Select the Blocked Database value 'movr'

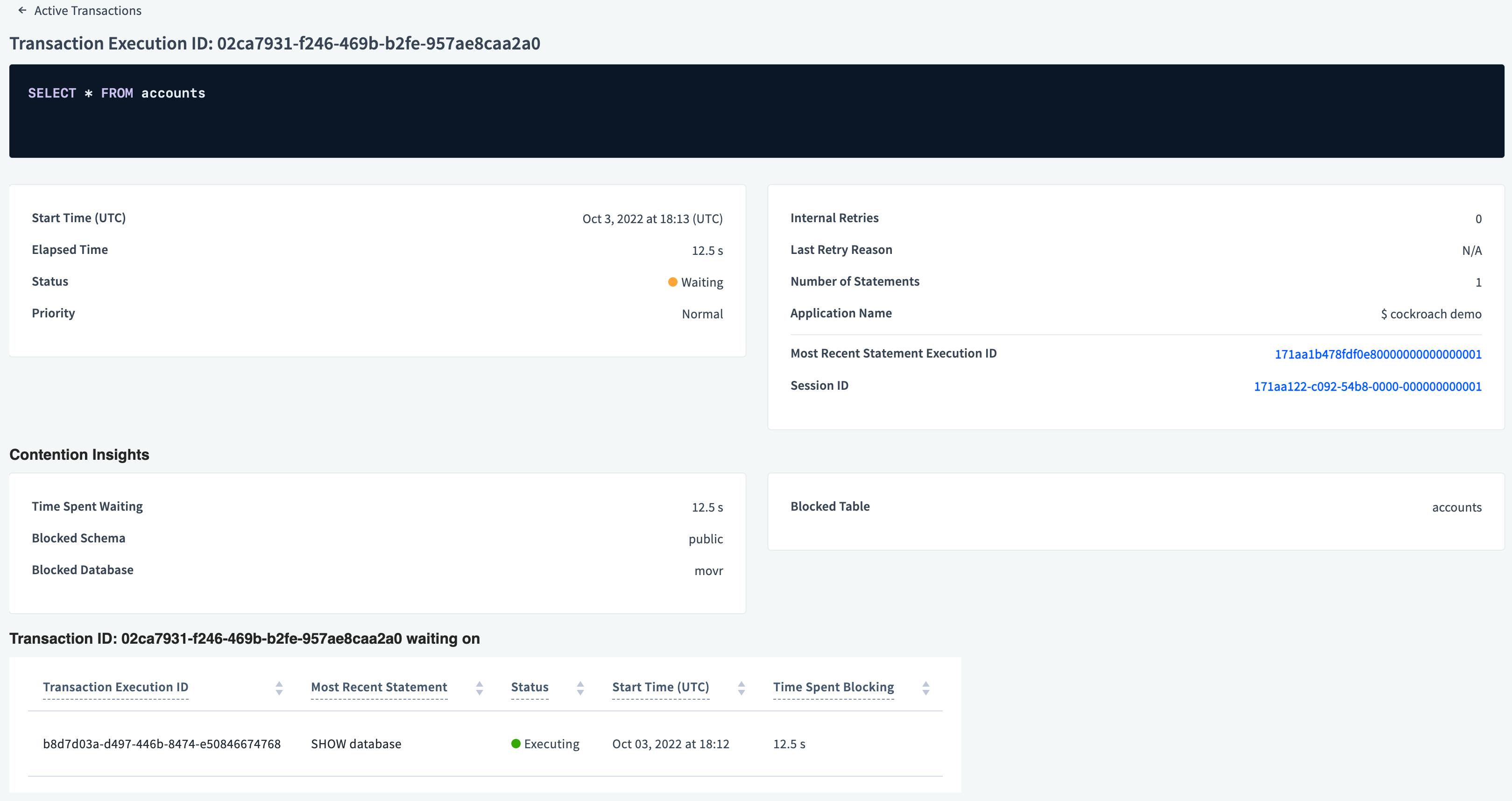tap(710, 570)
